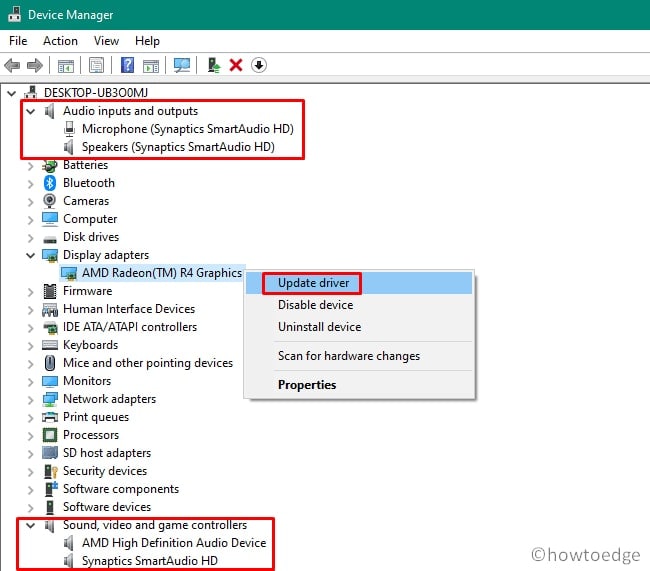Click the download arrow Disable device icon
This screenshot has width=650, height=571.
[x=259, y=65]
